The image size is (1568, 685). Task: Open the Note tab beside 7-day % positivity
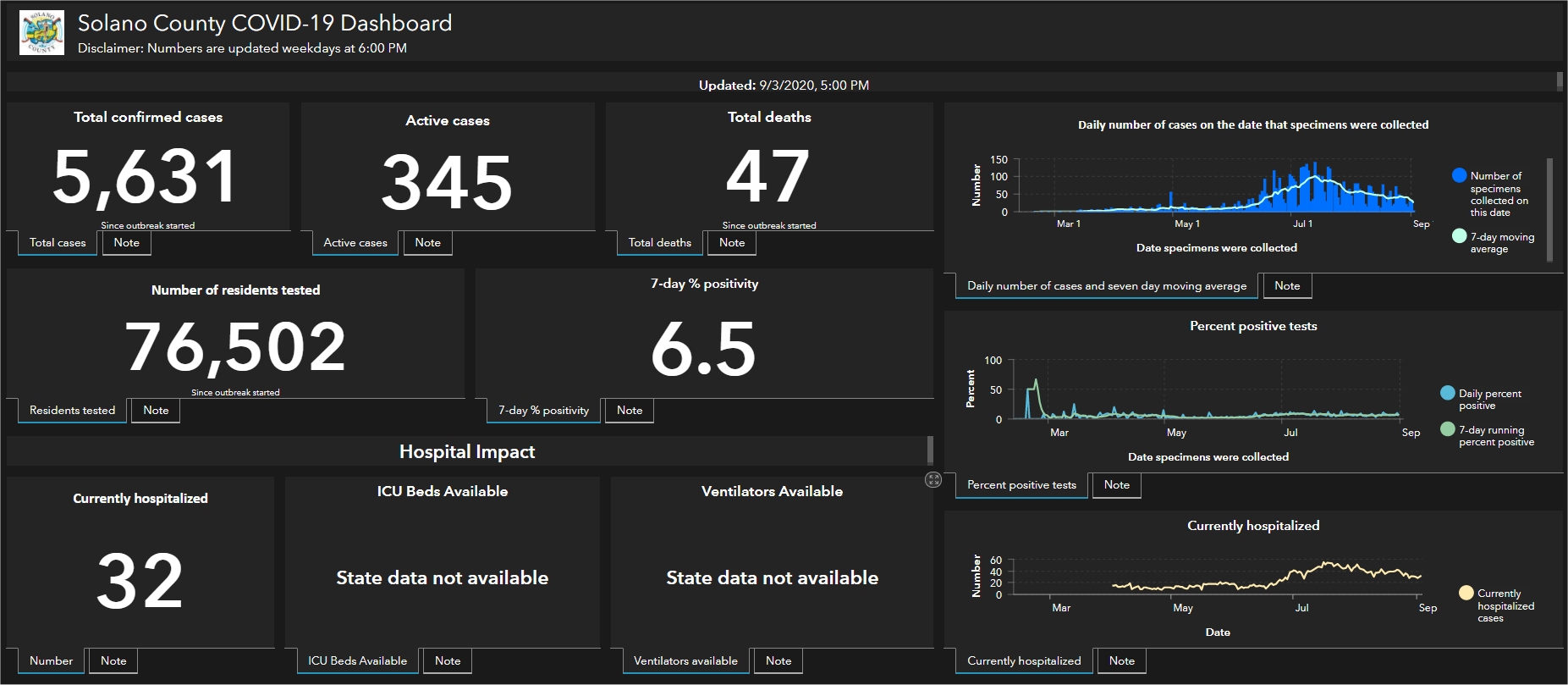pyautogui.click(x=630, y=411)
